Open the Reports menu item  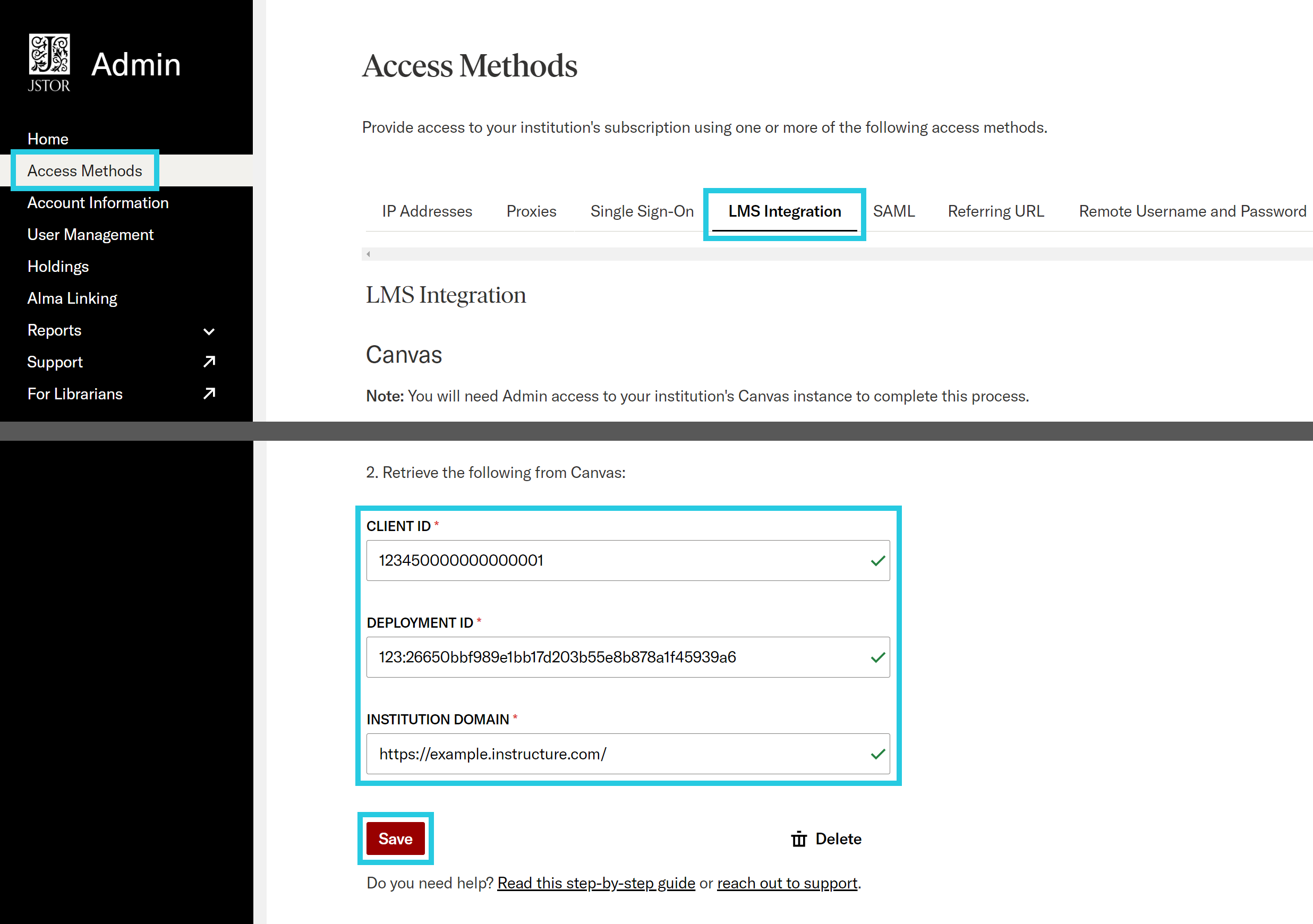tap(54, 330)
